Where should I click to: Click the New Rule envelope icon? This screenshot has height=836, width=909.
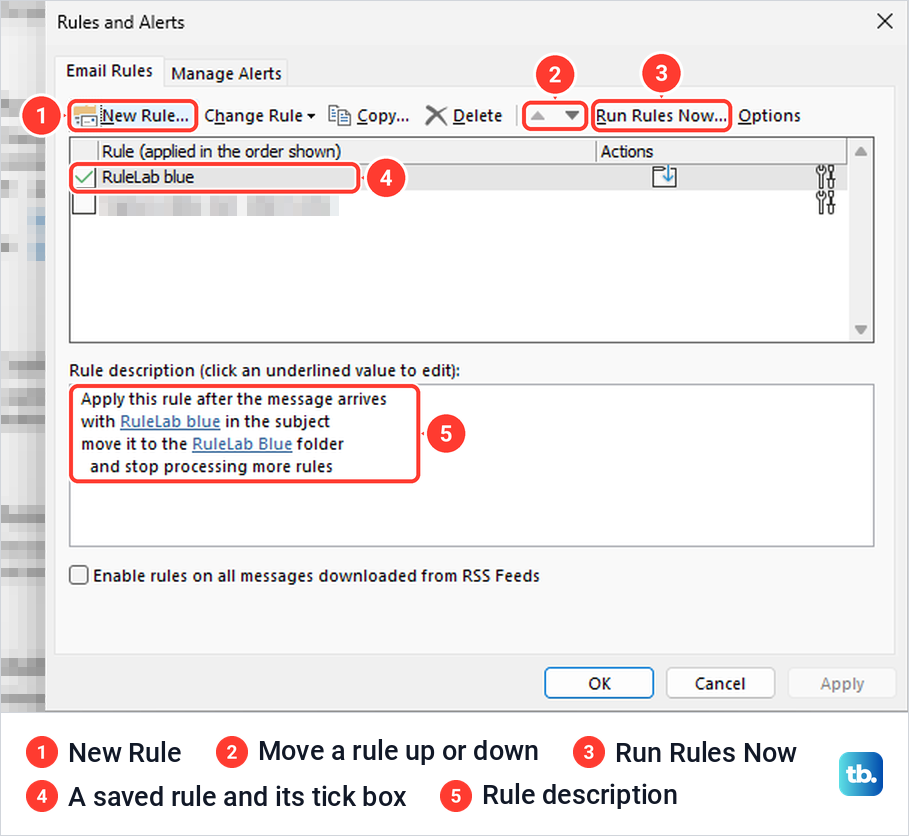(x=86, y=116)
